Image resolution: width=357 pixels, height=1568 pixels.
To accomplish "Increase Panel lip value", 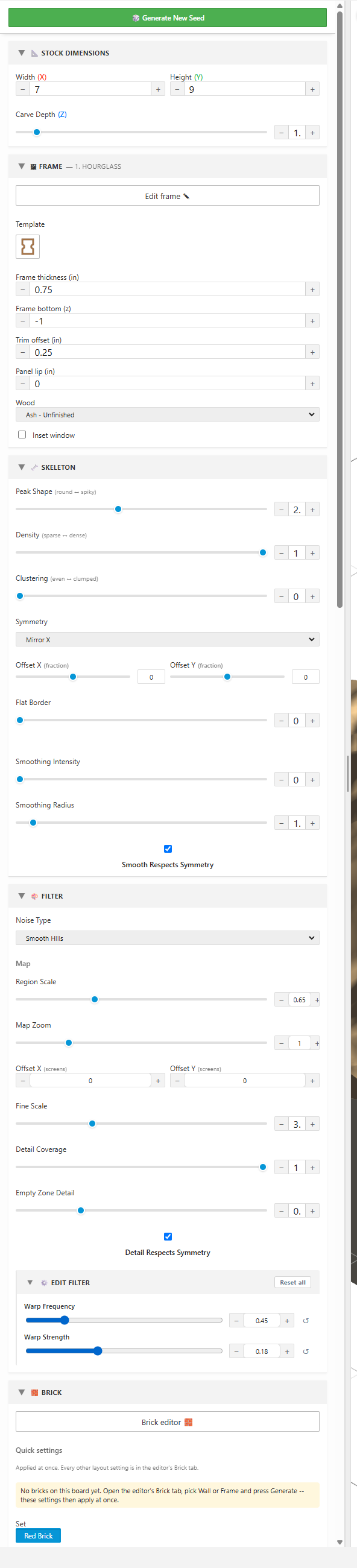I will click(312, 384).
